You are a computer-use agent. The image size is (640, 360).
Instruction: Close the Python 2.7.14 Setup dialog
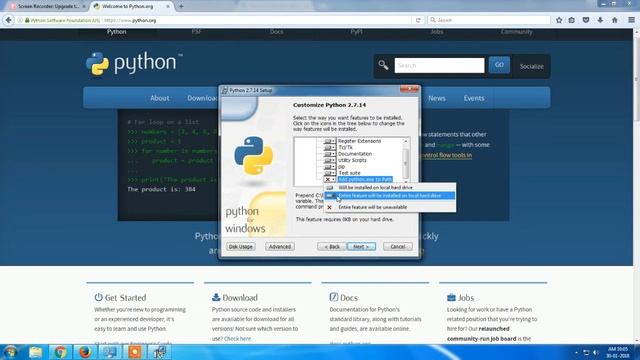409,89
